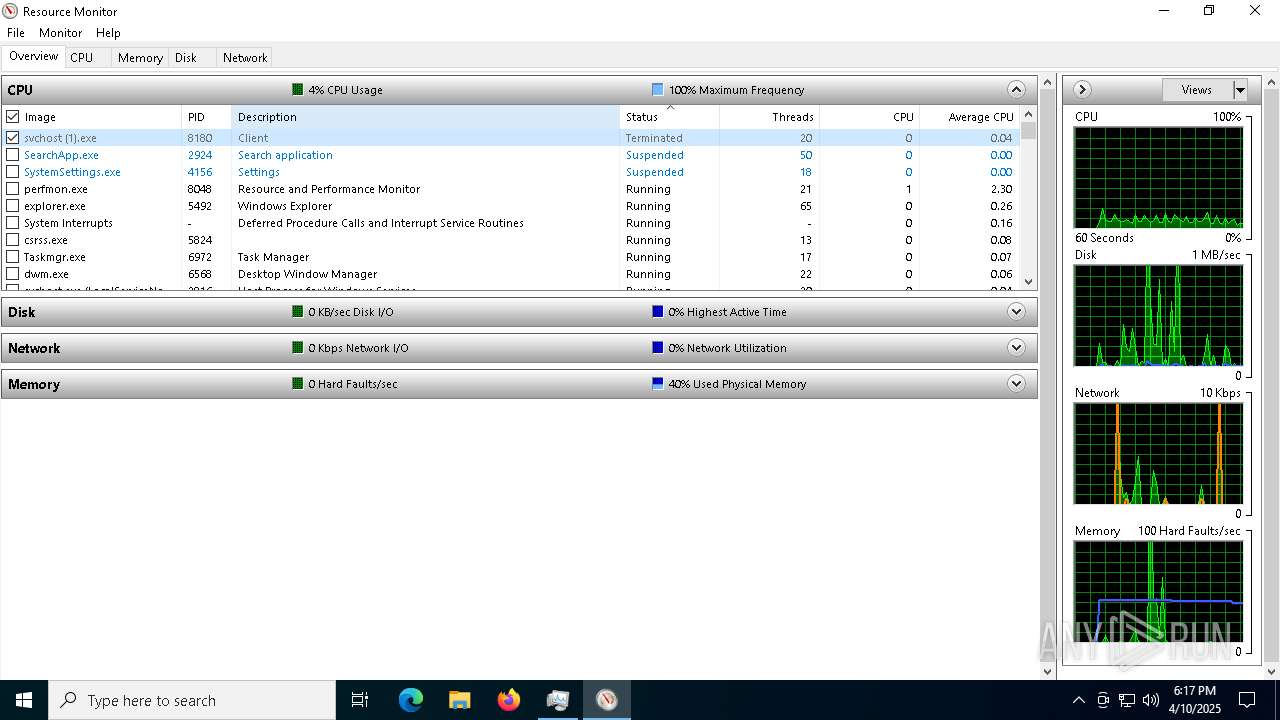Screen dimensions: 1280x720
Task: Click the green Network I/O indicator square
Action: (297, 348)
